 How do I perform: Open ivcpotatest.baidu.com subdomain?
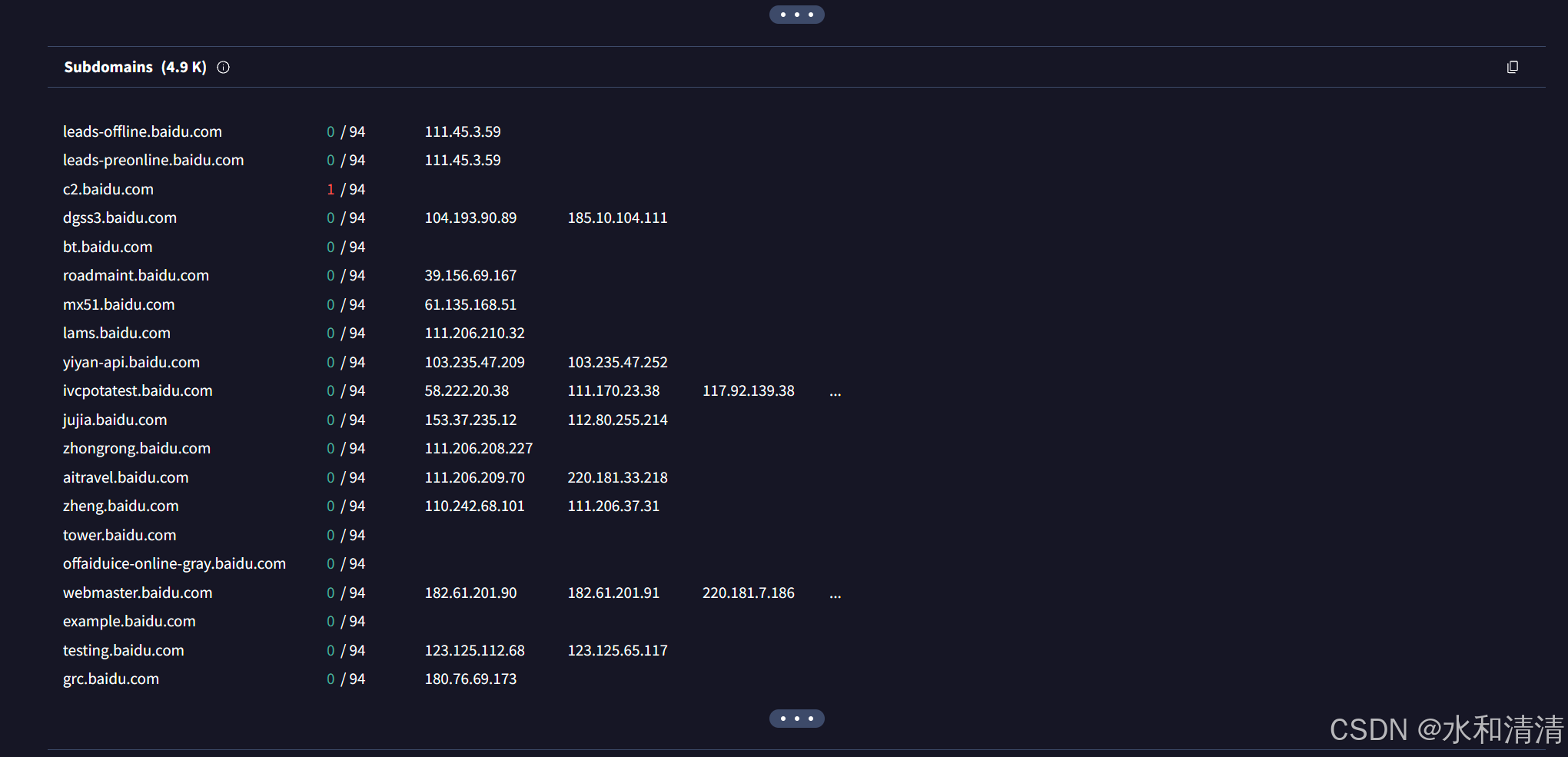(138, 390)
